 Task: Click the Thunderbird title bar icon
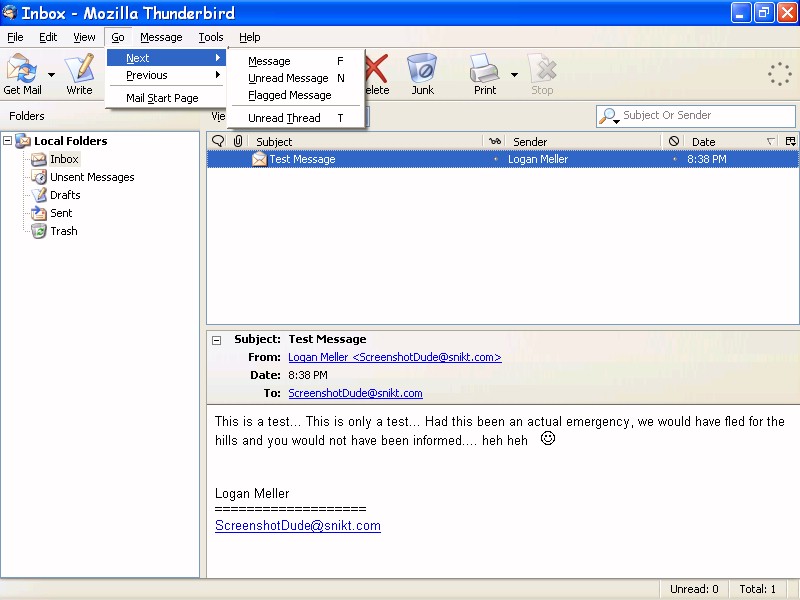pyautogui.click(x=9, y=12)
